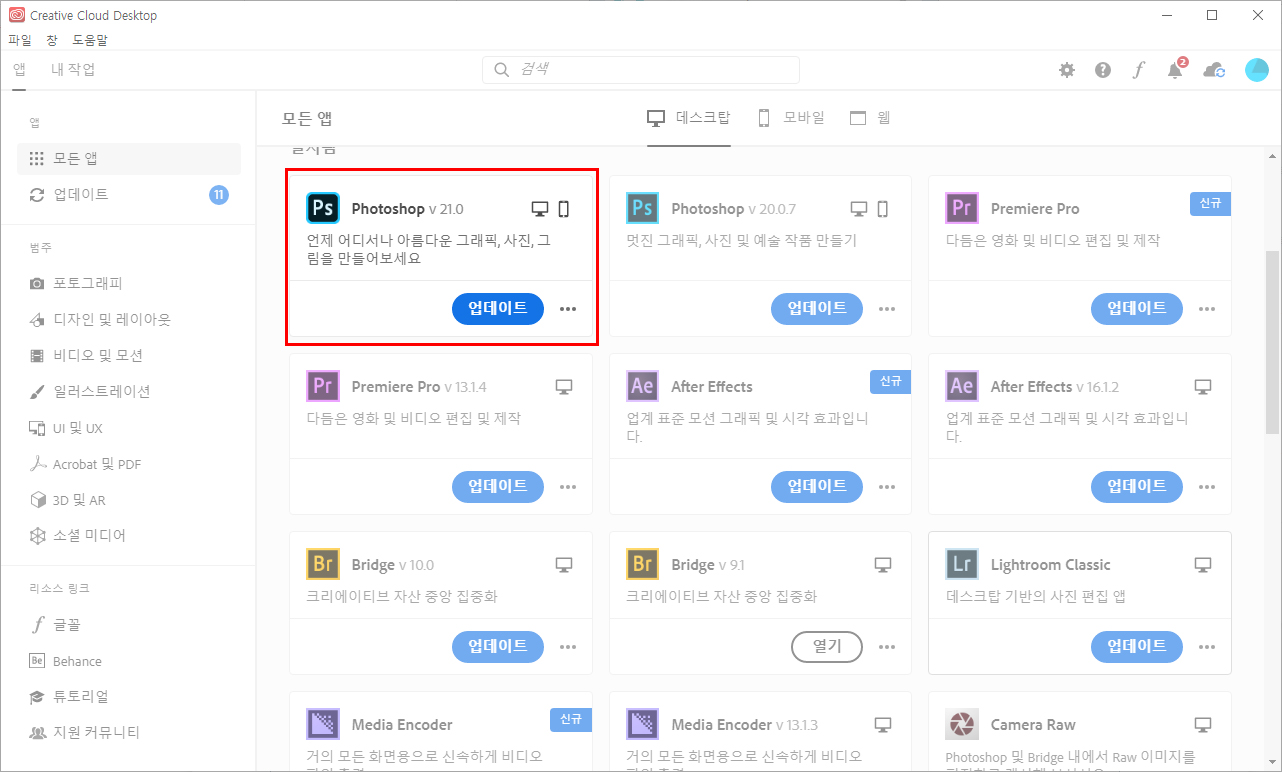Click the Premiere Pro new app icon
The width and height of the screenshot is (1282, 772).
click(x=962, y=208)
